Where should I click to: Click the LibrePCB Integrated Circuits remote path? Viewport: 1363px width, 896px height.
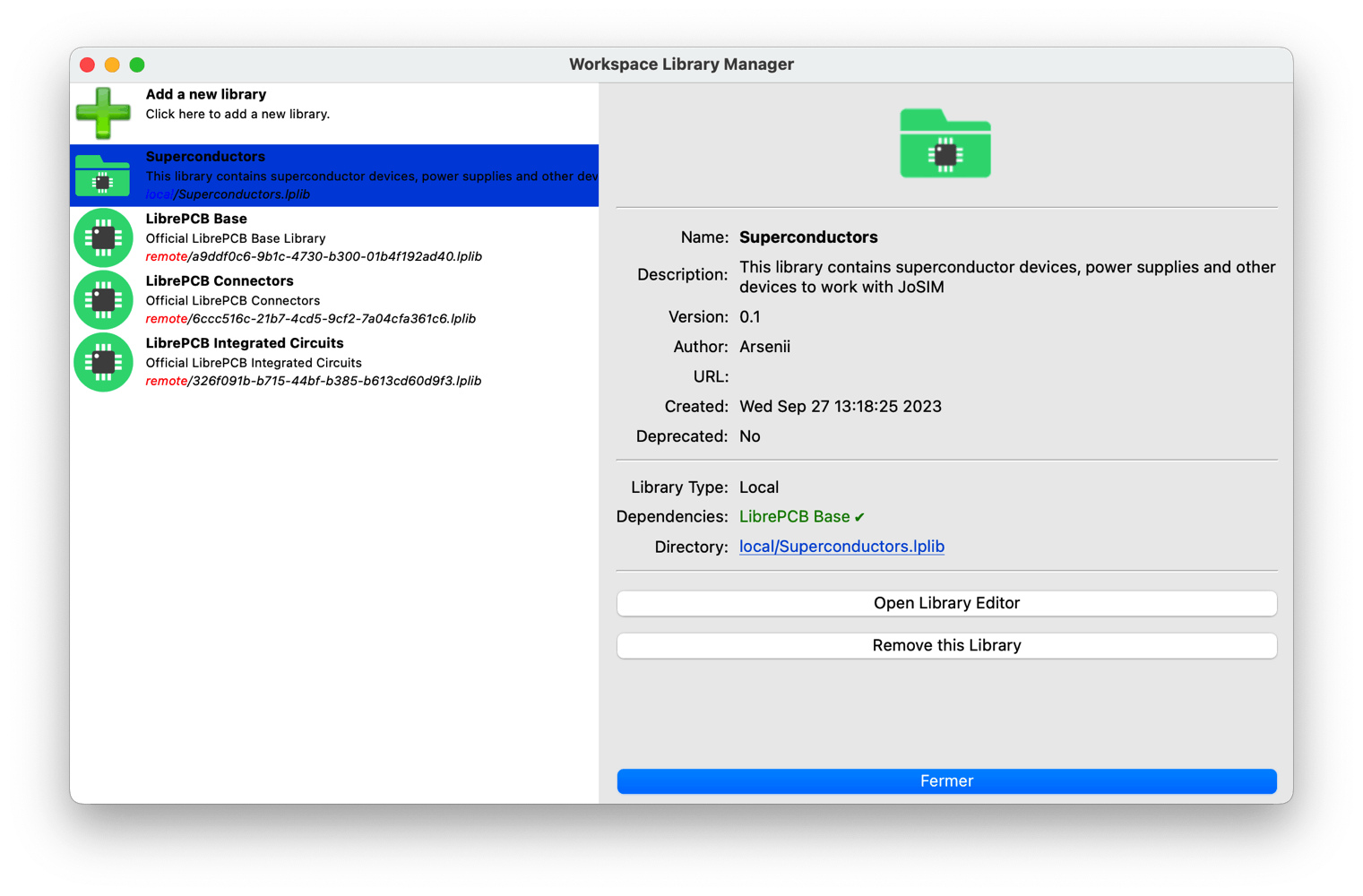314,381
